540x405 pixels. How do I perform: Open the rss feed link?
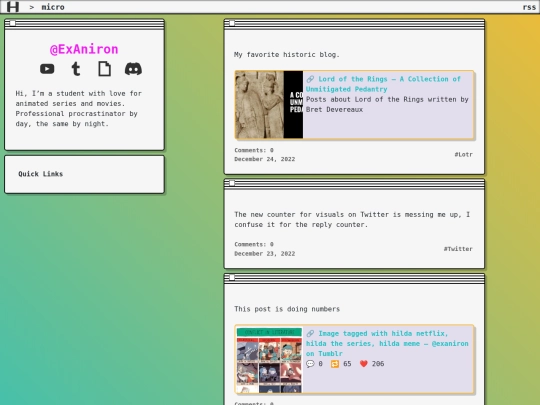[529, 7]
